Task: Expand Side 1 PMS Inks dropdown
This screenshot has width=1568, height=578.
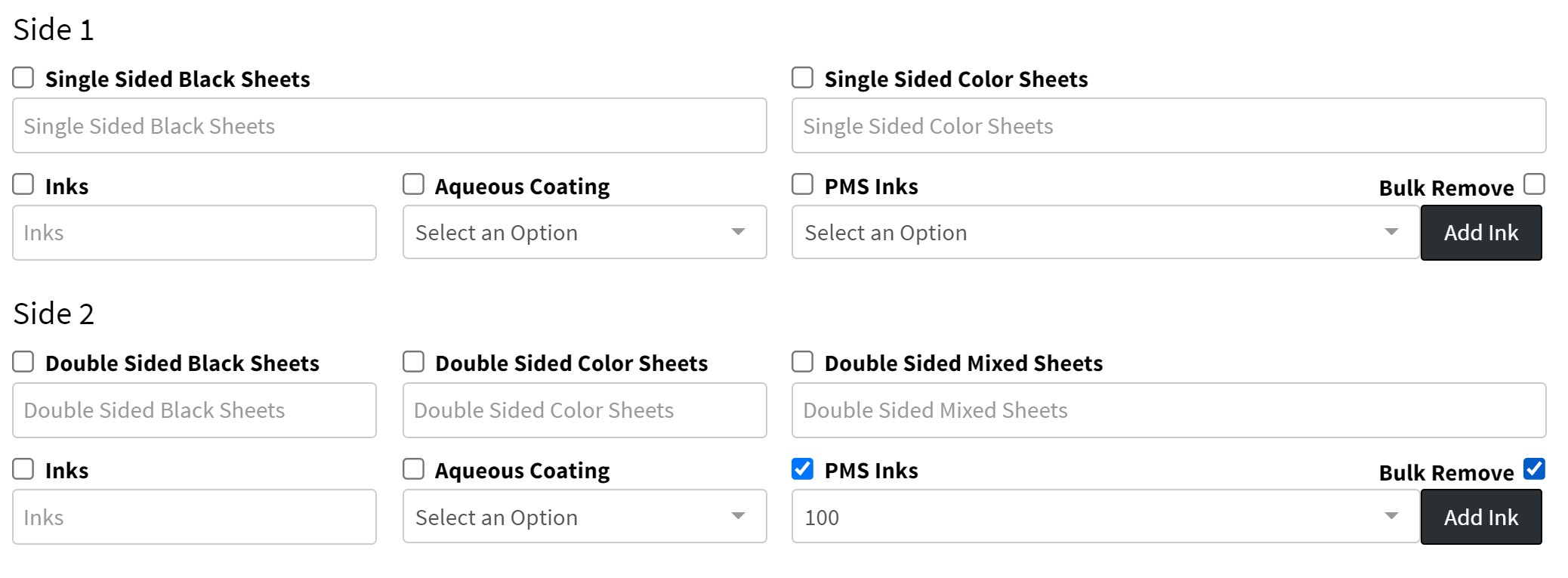Action: click(1104, 233)
